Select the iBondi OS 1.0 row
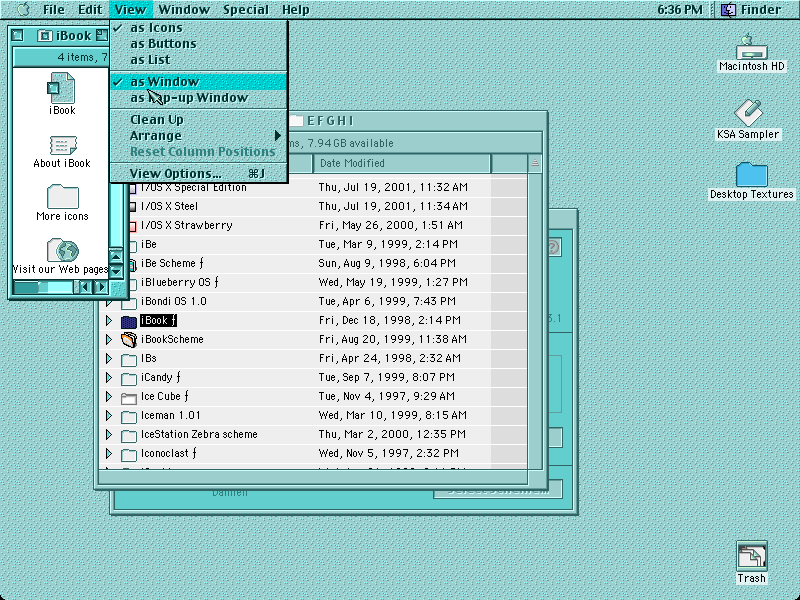 pos(312,301)
